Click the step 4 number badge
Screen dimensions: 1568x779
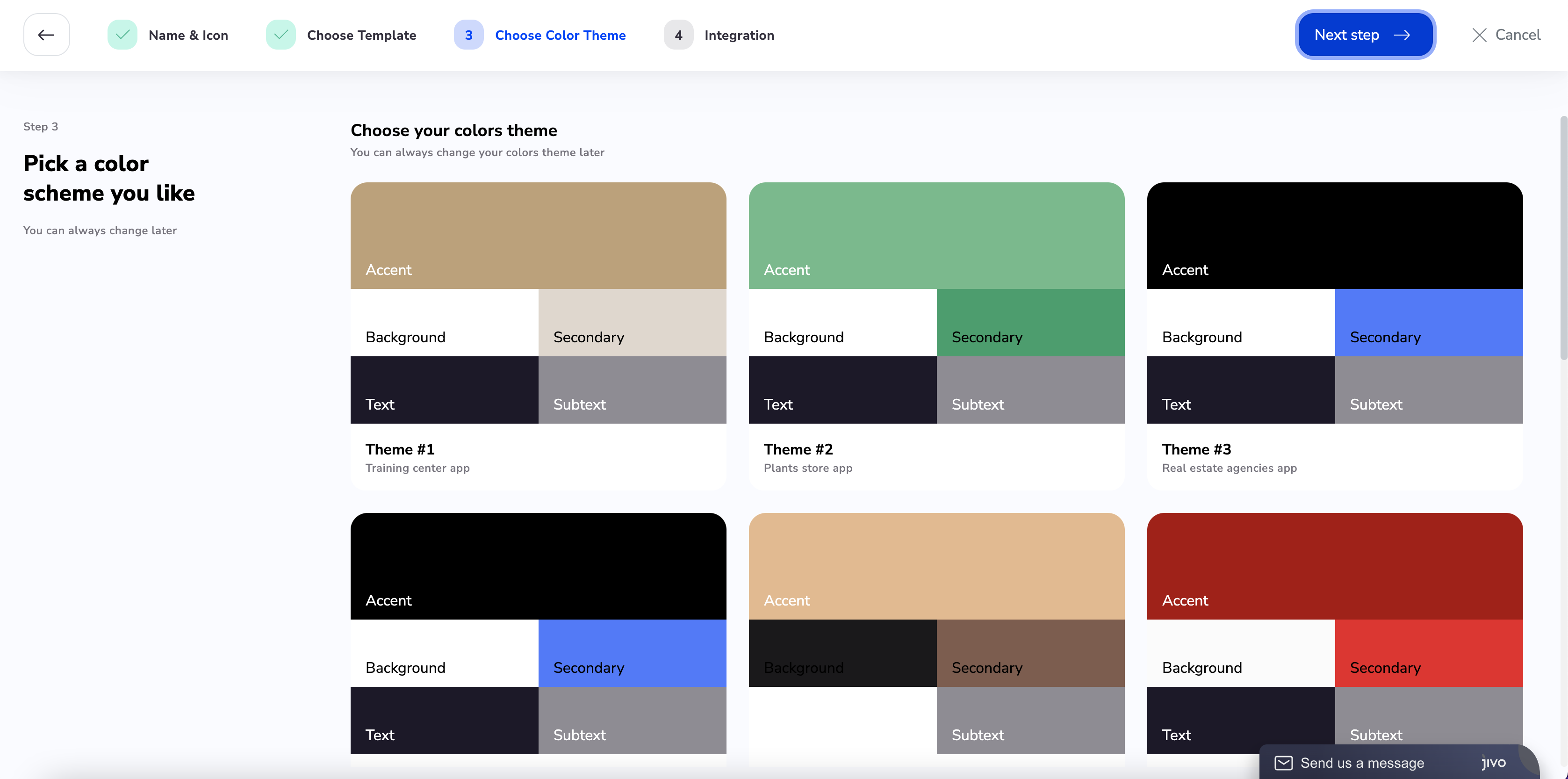click(x=678, y=35)
